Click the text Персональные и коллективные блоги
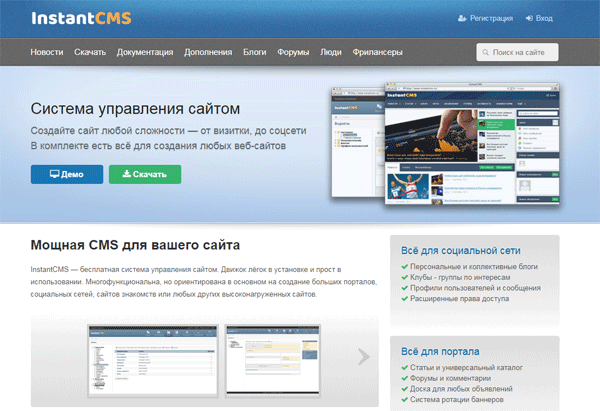Screen dimensions: 600x411 coord(474,266)
